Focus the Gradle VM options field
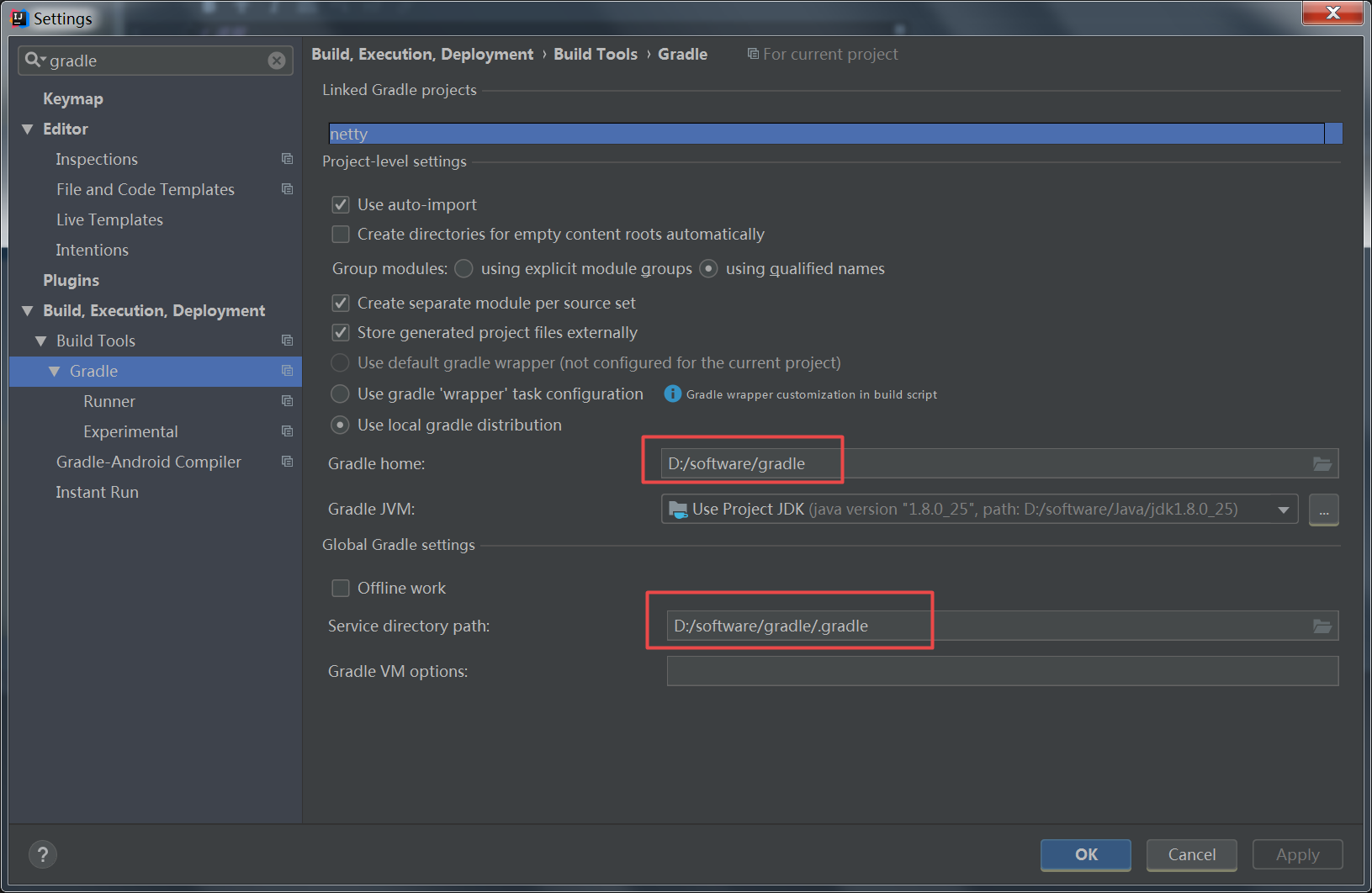1372x893 pixels. click(1003, 671)
